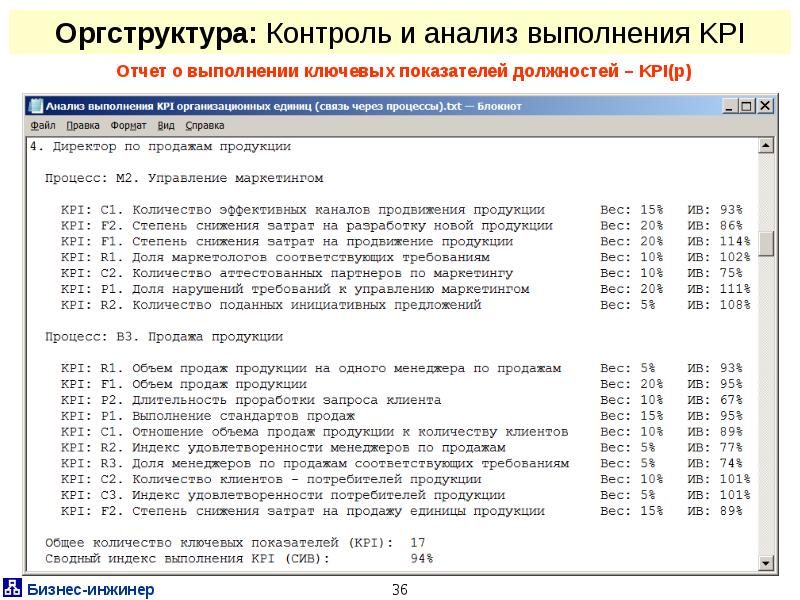Maximize the Notepad window

[745, 106]
